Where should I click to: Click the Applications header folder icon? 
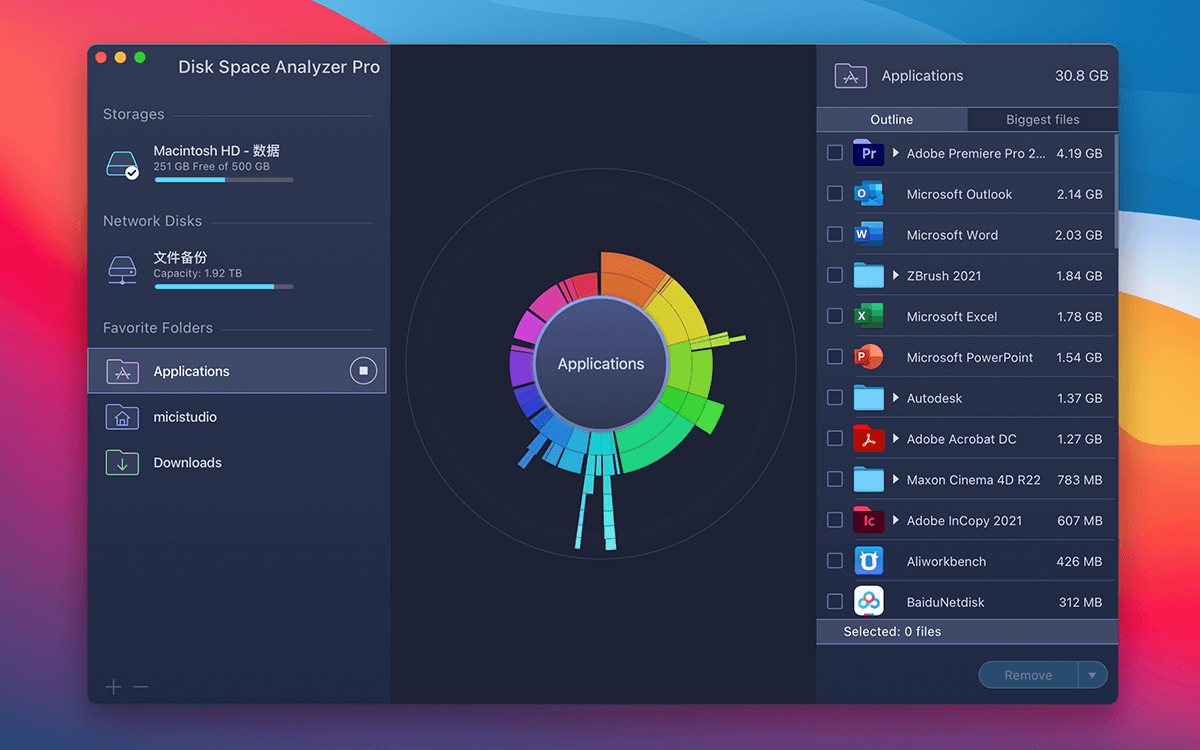pos(851,76)
